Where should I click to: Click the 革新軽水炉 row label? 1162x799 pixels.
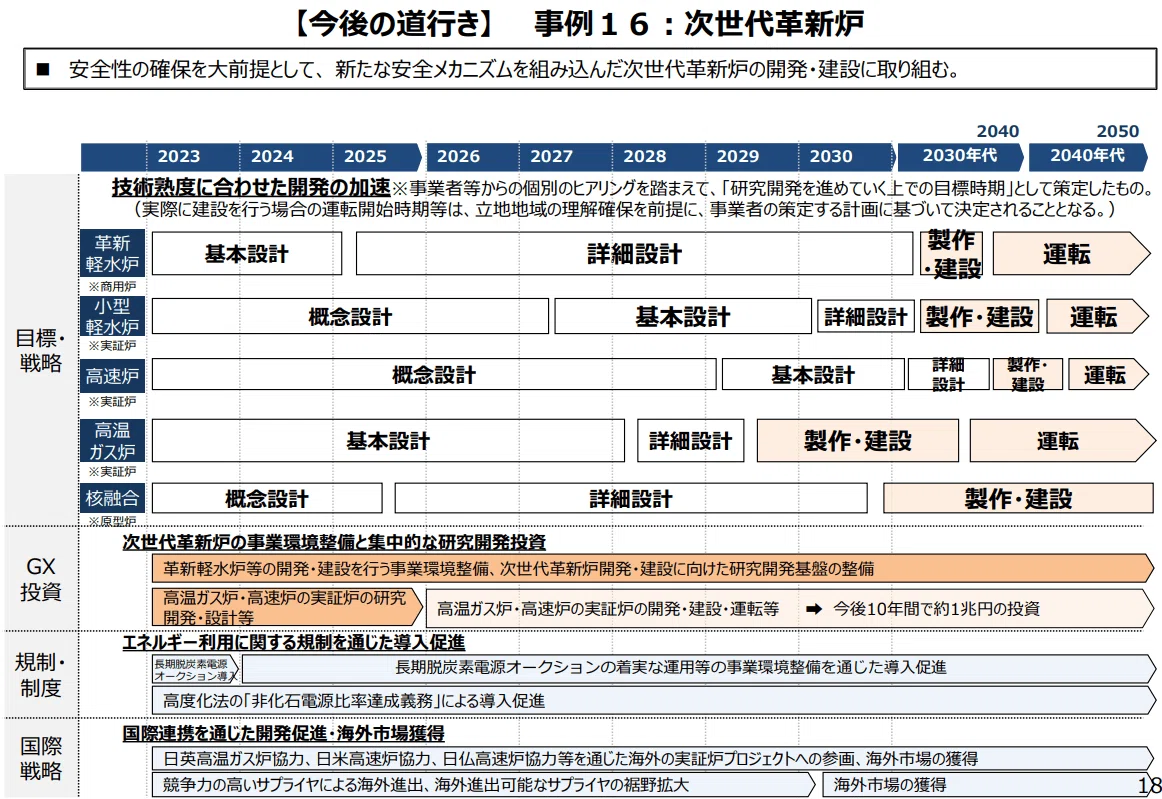click(x=112, y=253)
